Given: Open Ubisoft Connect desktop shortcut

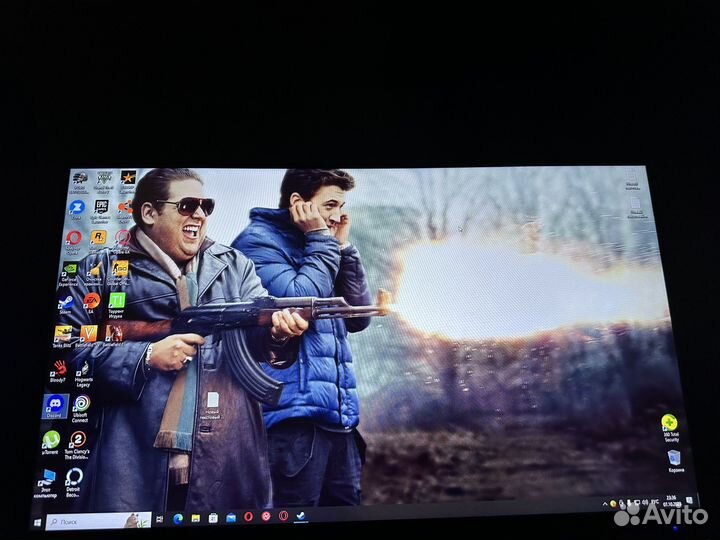Looking at the screenshot, I should tap(81, 409).
